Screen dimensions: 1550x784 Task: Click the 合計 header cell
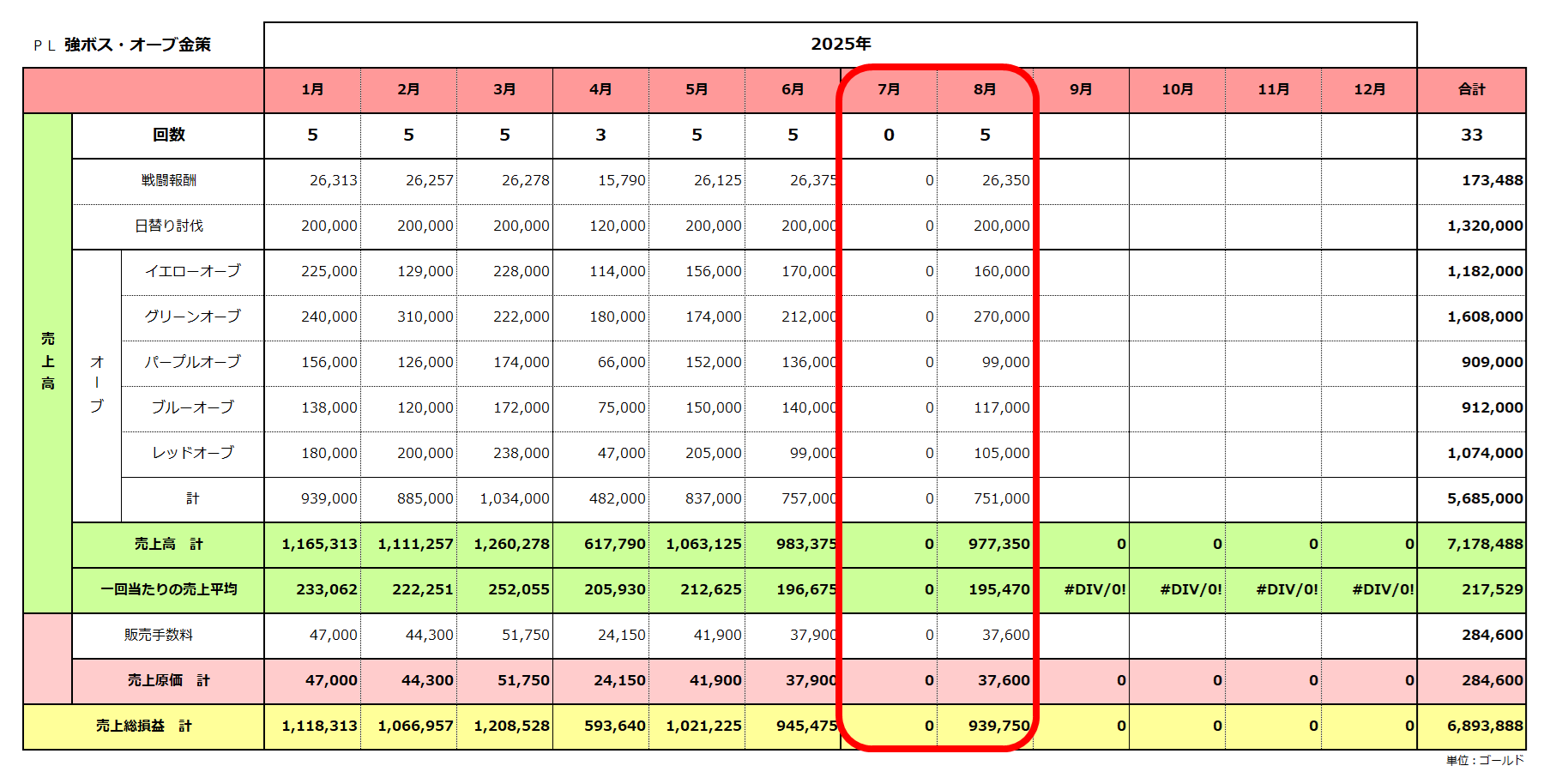point(1471,89)
